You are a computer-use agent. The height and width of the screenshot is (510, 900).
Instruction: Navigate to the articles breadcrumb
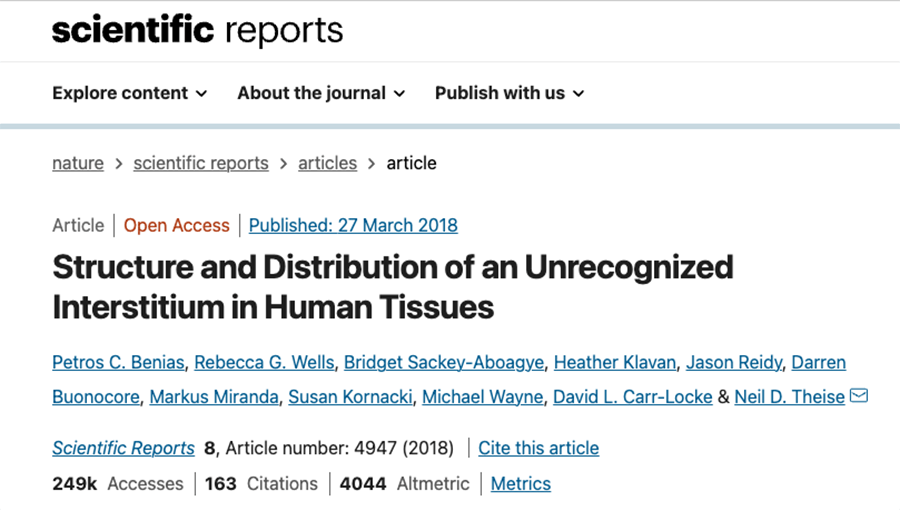[x=327, y=163]
